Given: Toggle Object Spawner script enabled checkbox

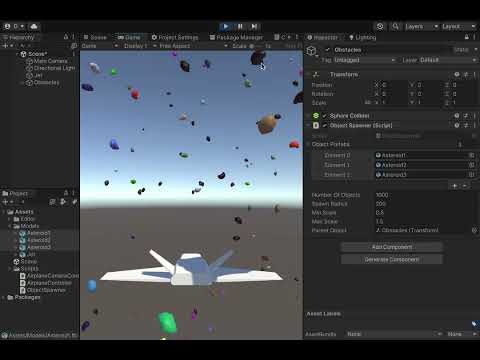Looking at the screenshot, I should [324, 125].
